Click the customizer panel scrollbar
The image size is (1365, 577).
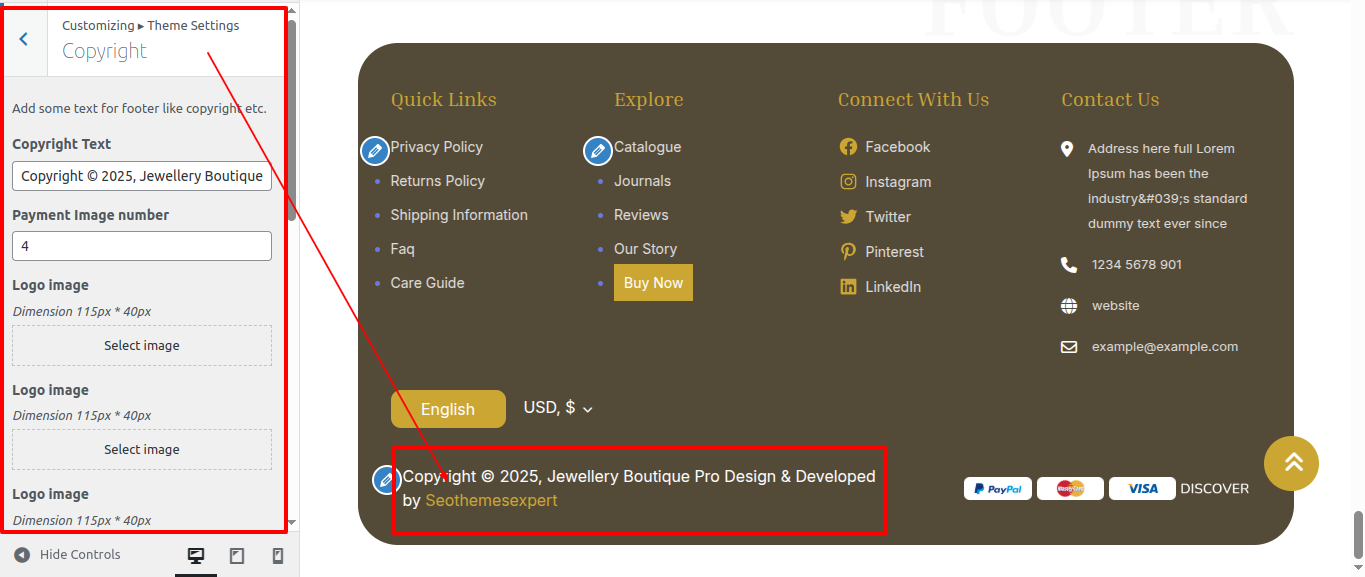[x=292, y=120]
